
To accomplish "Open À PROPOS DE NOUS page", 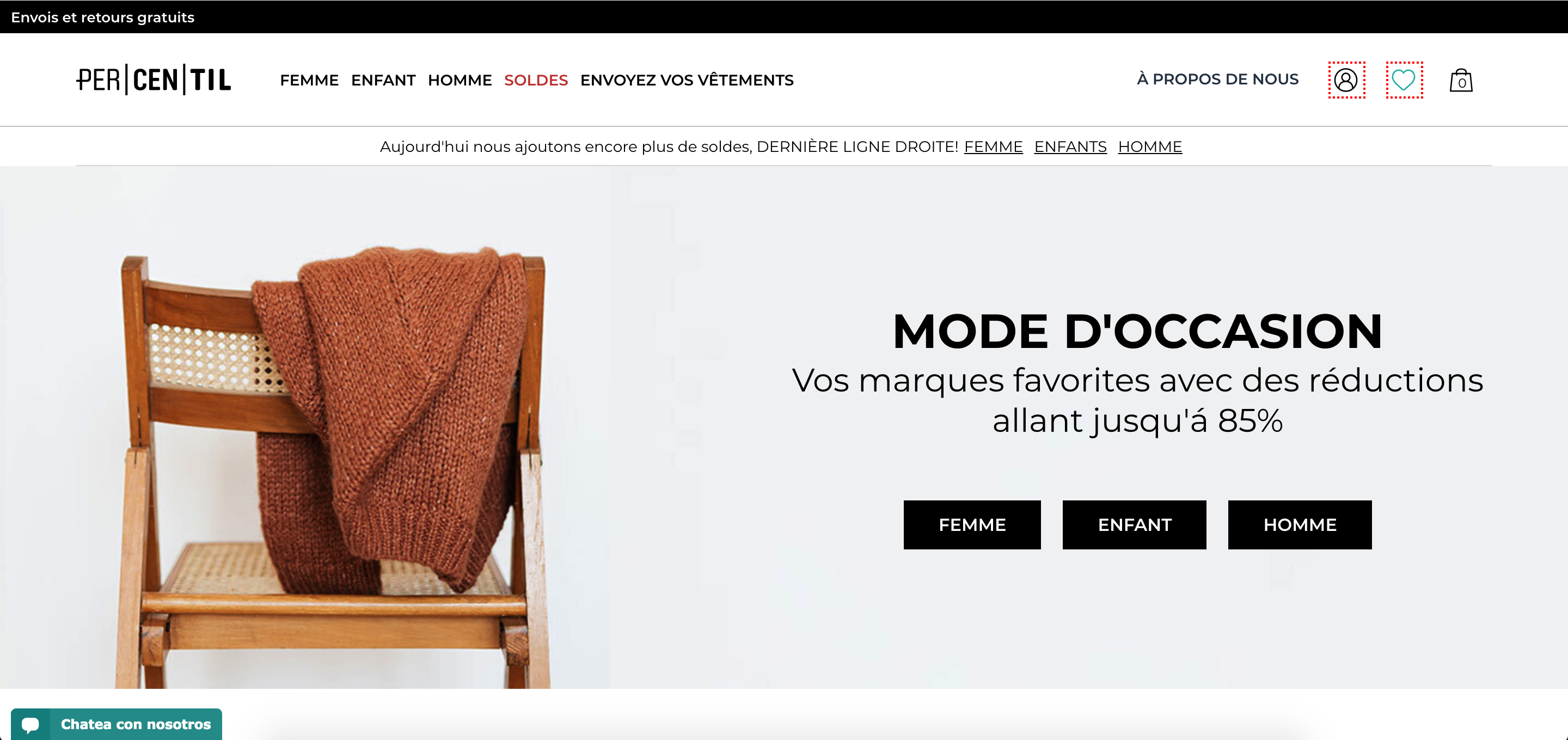I will click(1217, 79).
